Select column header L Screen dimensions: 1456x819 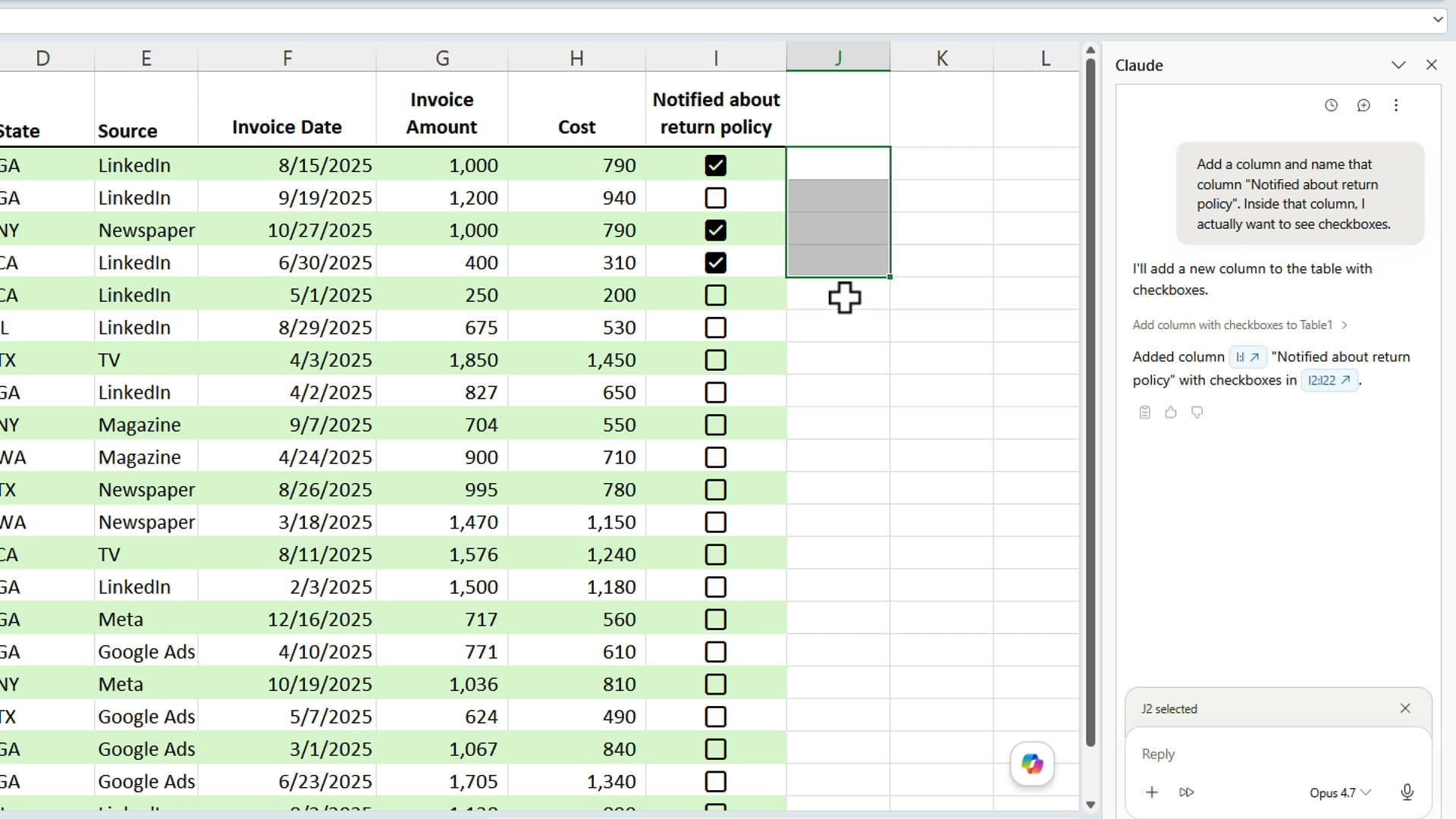tap(1045, 58)
